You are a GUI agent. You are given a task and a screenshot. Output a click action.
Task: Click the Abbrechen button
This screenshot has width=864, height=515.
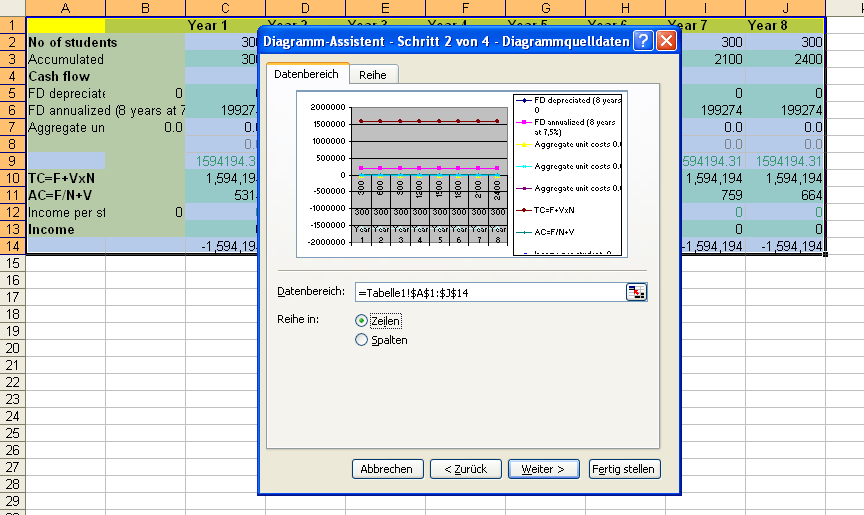coord(387,469)
